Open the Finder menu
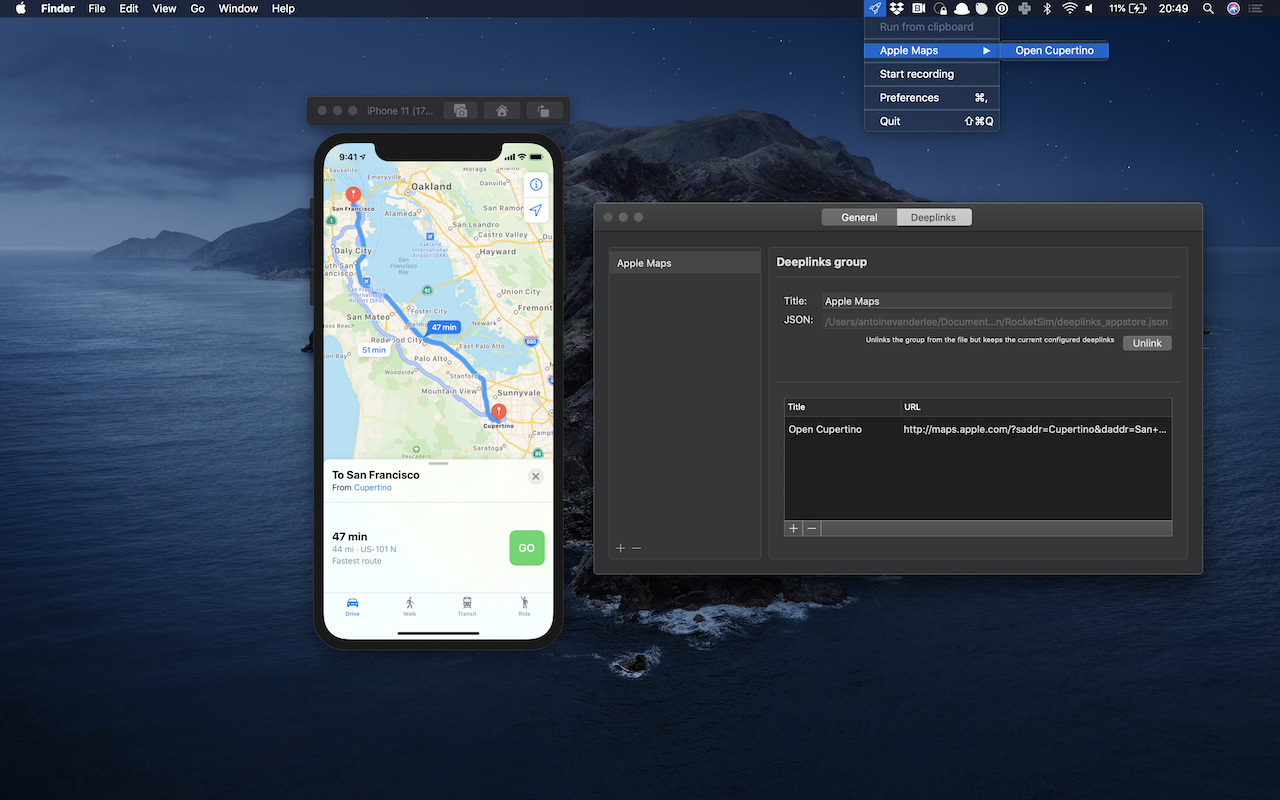 pos(58,8)
